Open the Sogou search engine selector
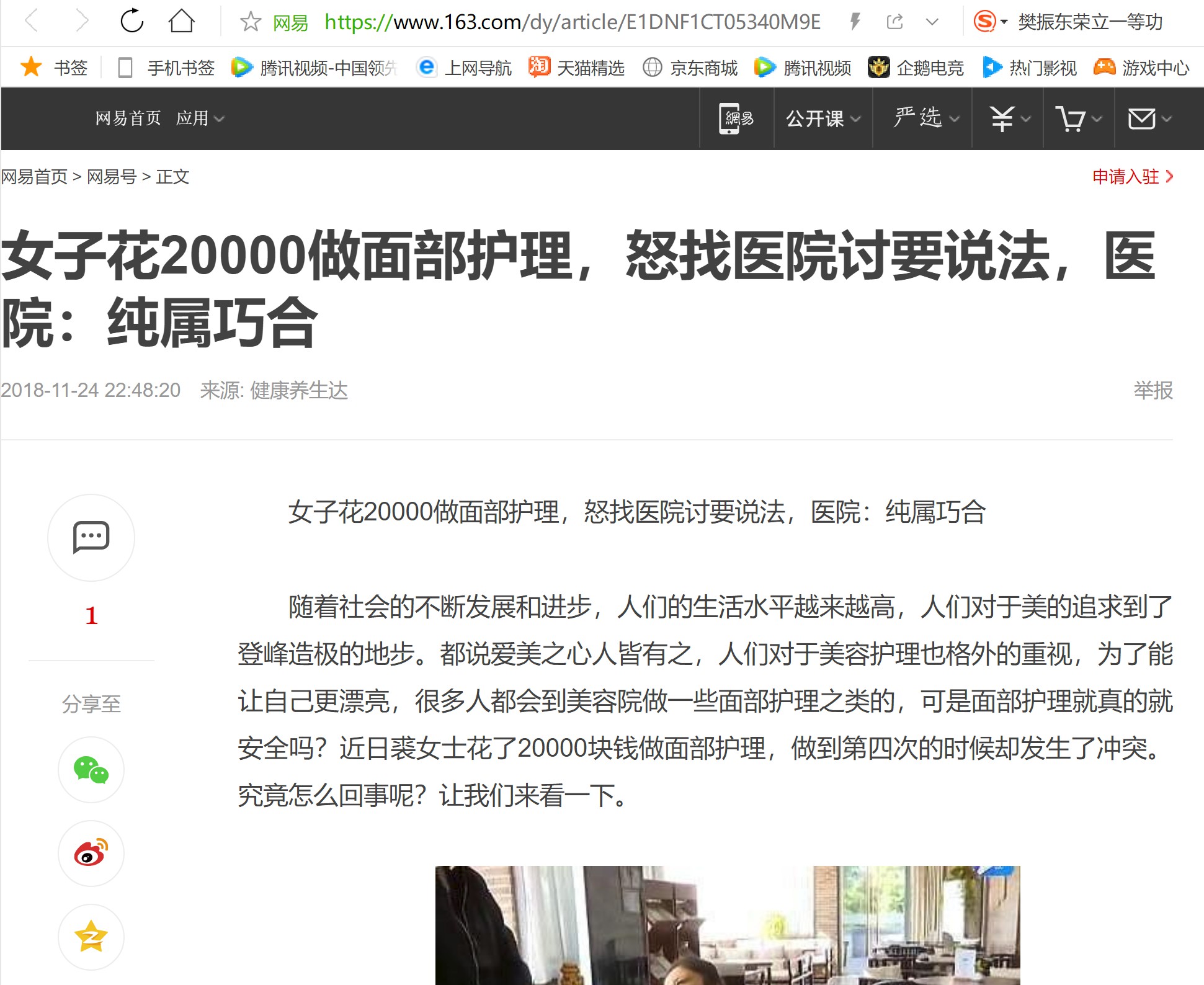This screenshot has height=985, width=1204. (989, 22)
